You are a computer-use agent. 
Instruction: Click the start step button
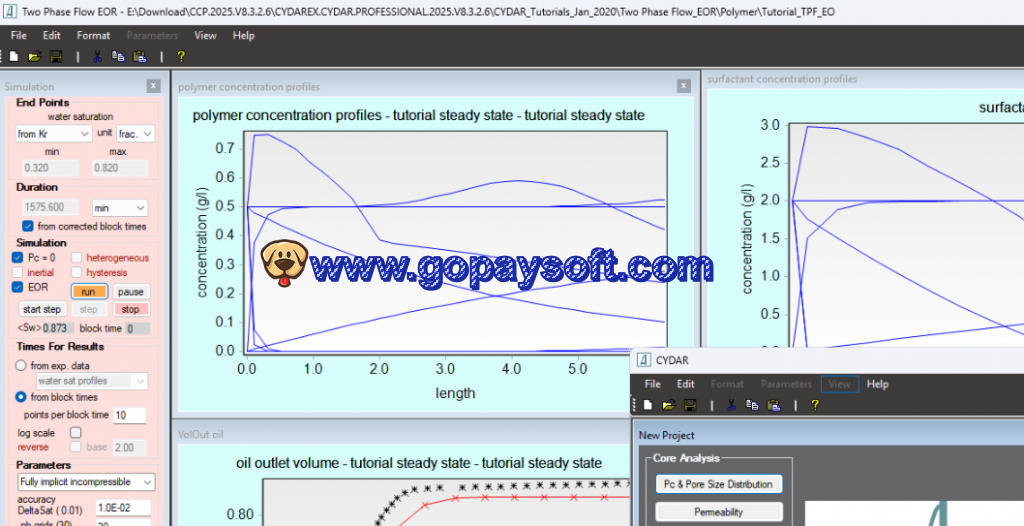[x=42, y=309]
